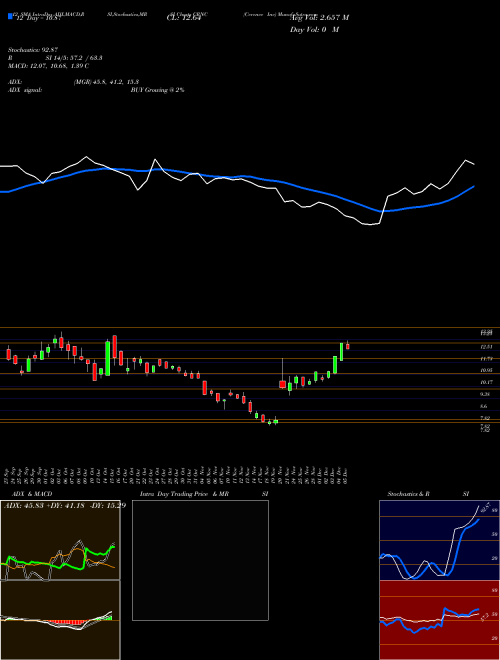Open the empty Intra Day Trading Price panel
Image resolution: width=500 pixels, height=660 pixels.
click(200, 560)
